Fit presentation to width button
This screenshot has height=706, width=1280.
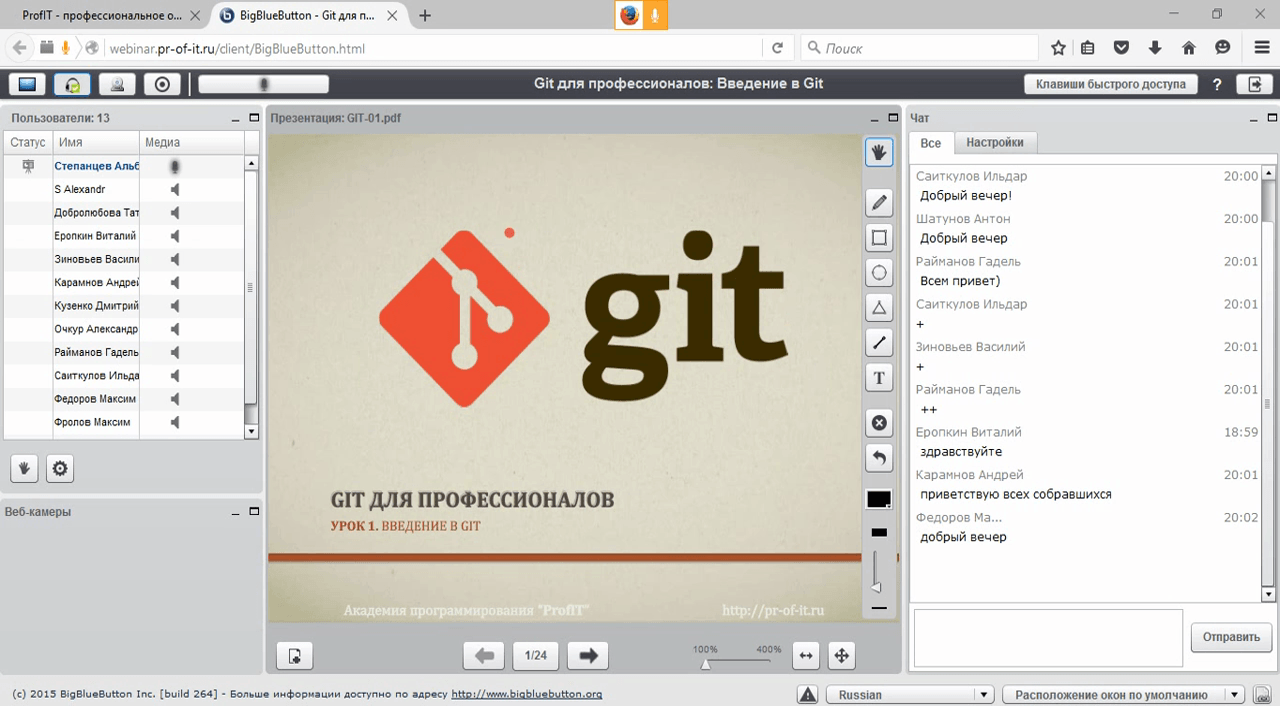805,656
